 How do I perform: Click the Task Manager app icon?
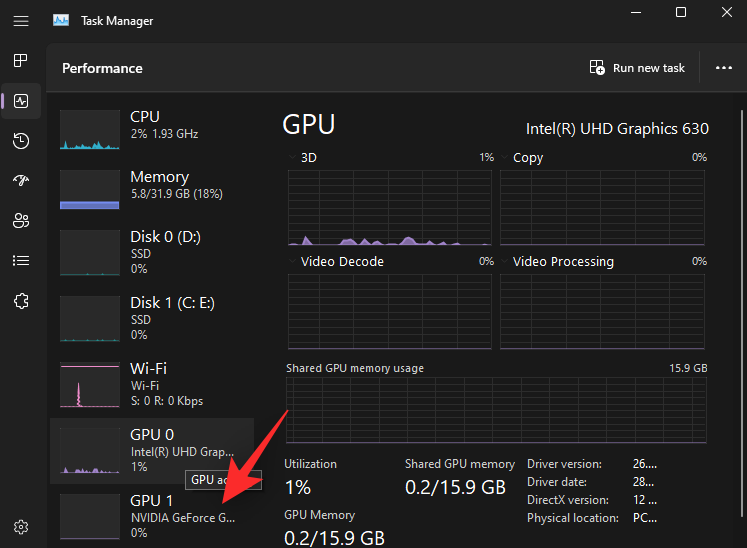click(61, 20)
